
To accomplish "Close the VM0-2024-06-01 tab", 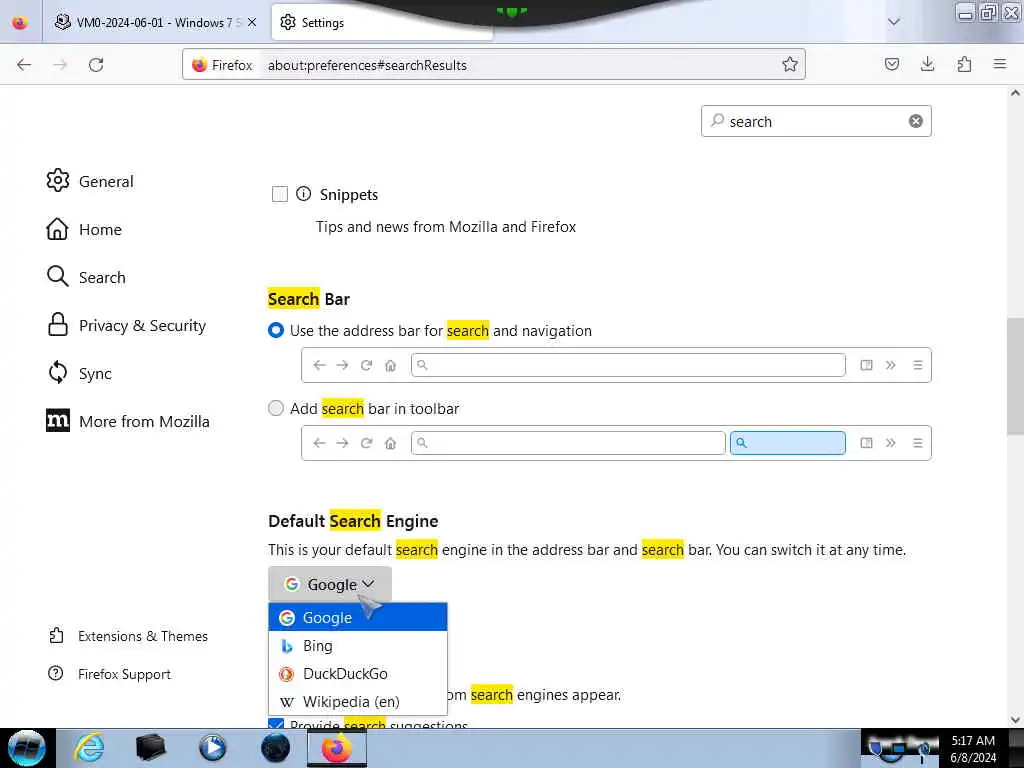I will (252, 22).
